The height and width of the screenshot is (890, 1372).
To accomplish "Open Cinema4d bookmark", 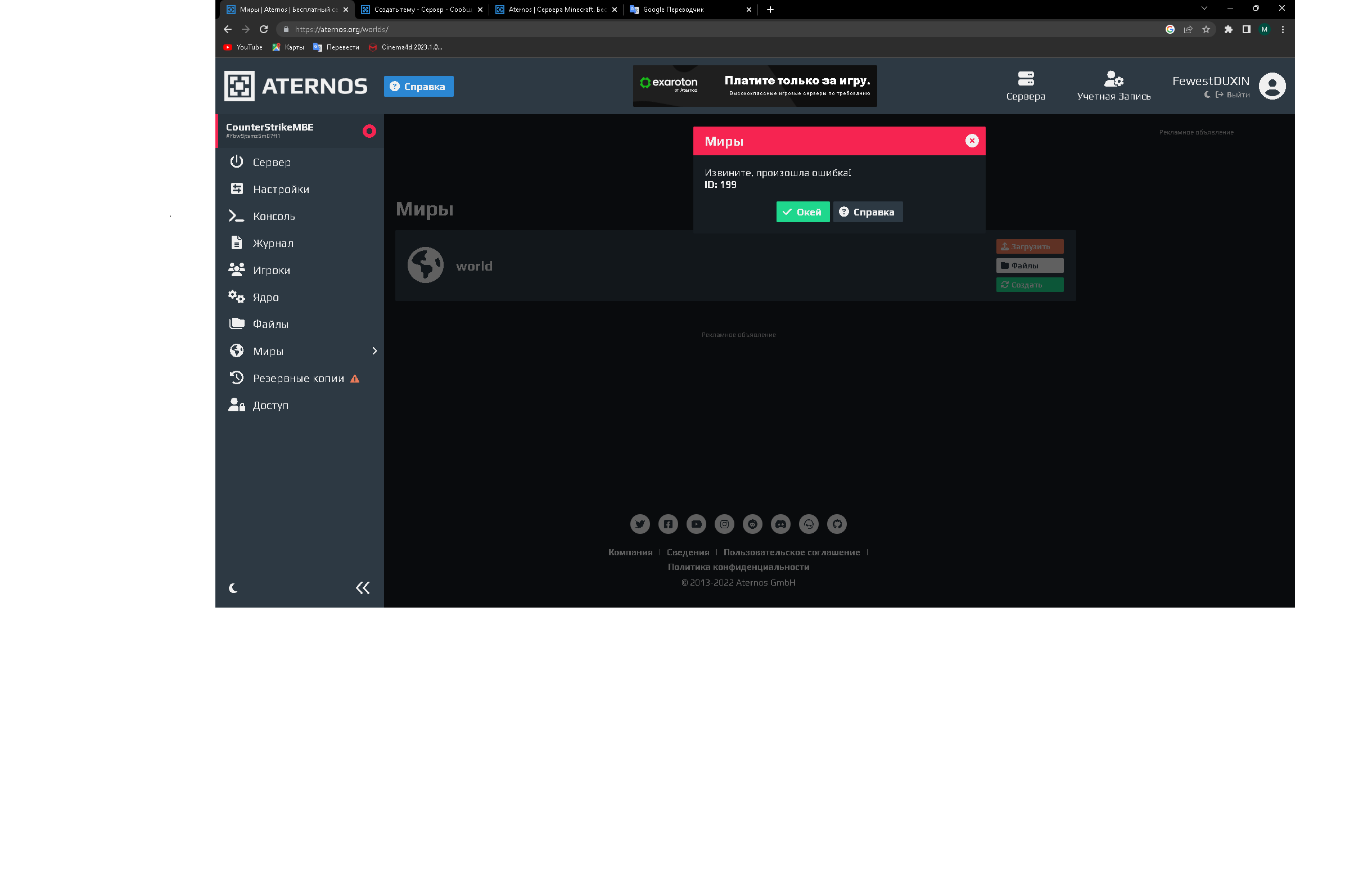I will pos(405,47).
